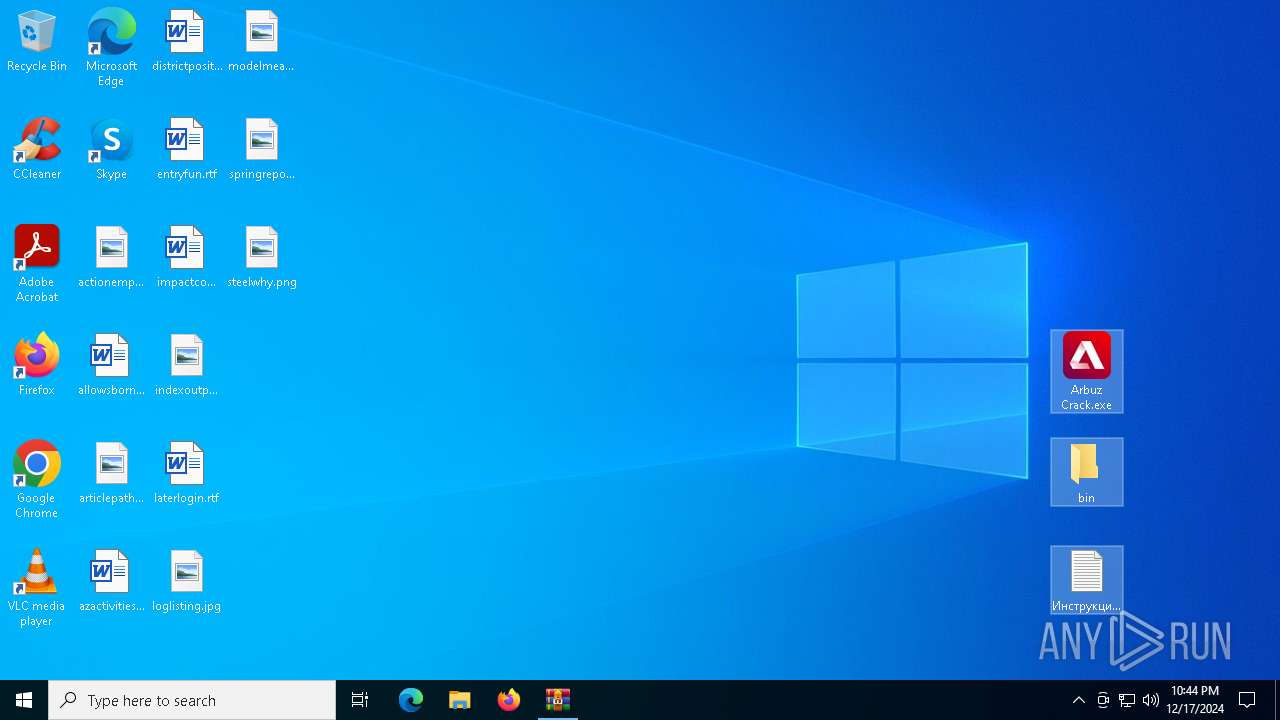This screenshot has height=720, width=1280.
Task: Select the indexoutp... image file
Action: tap(187, 366)
